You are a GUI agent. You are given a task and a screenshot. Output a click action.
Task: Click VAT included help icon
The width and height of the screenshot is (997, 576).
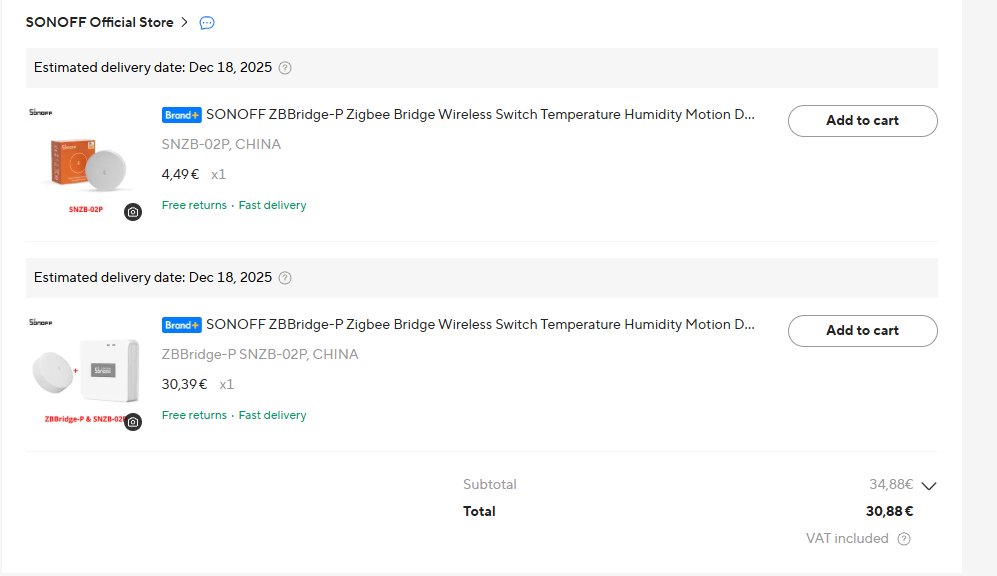[x=904, y=539]
